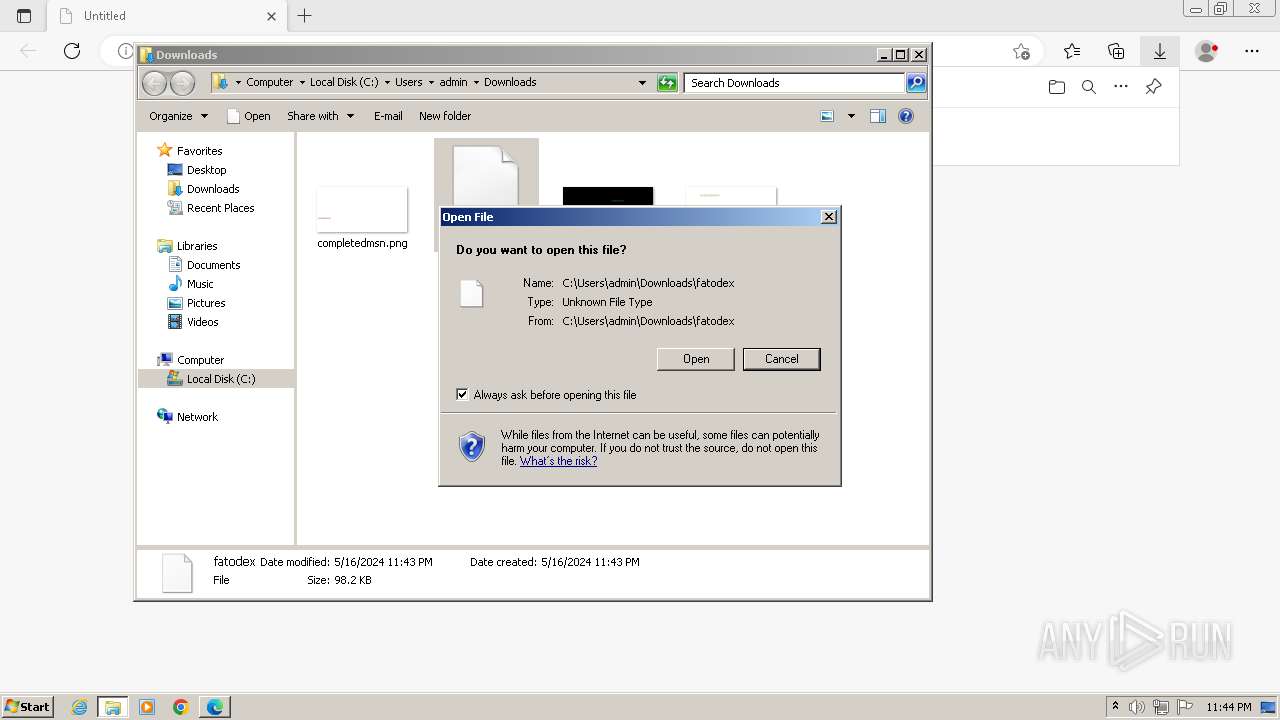Click the Edge profile avatar icon
This screenshot has height=720, width=1280.
pos(1207,51)
